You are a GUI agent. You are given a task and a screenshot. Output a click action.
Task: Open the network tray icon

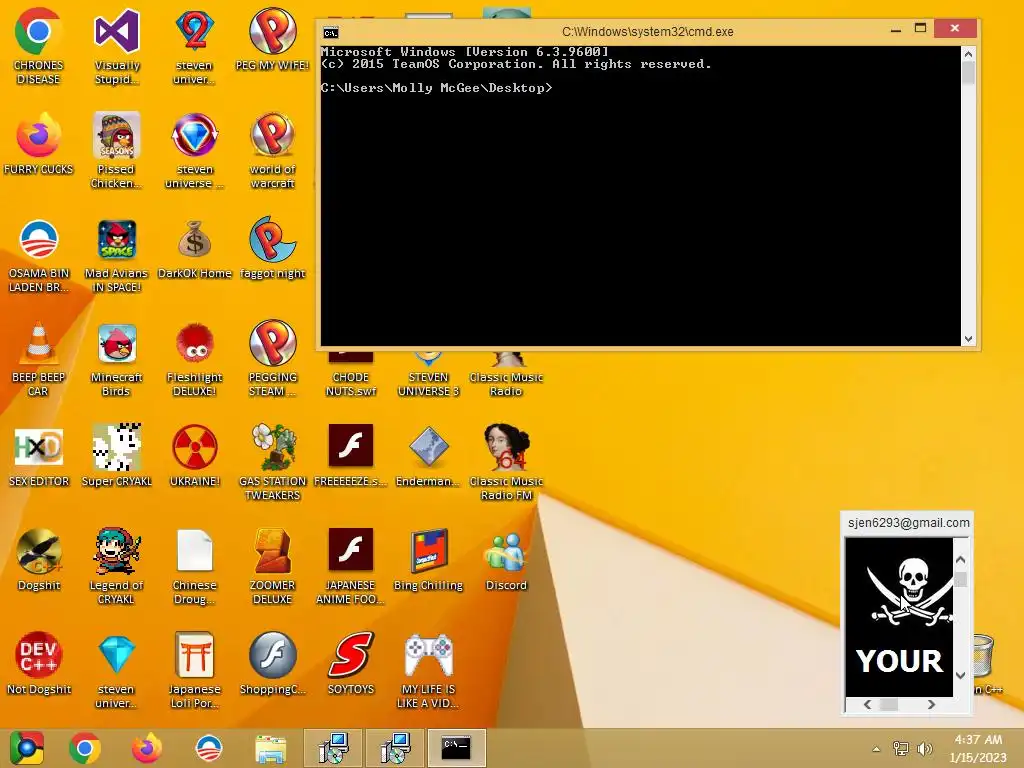[901, 748]
